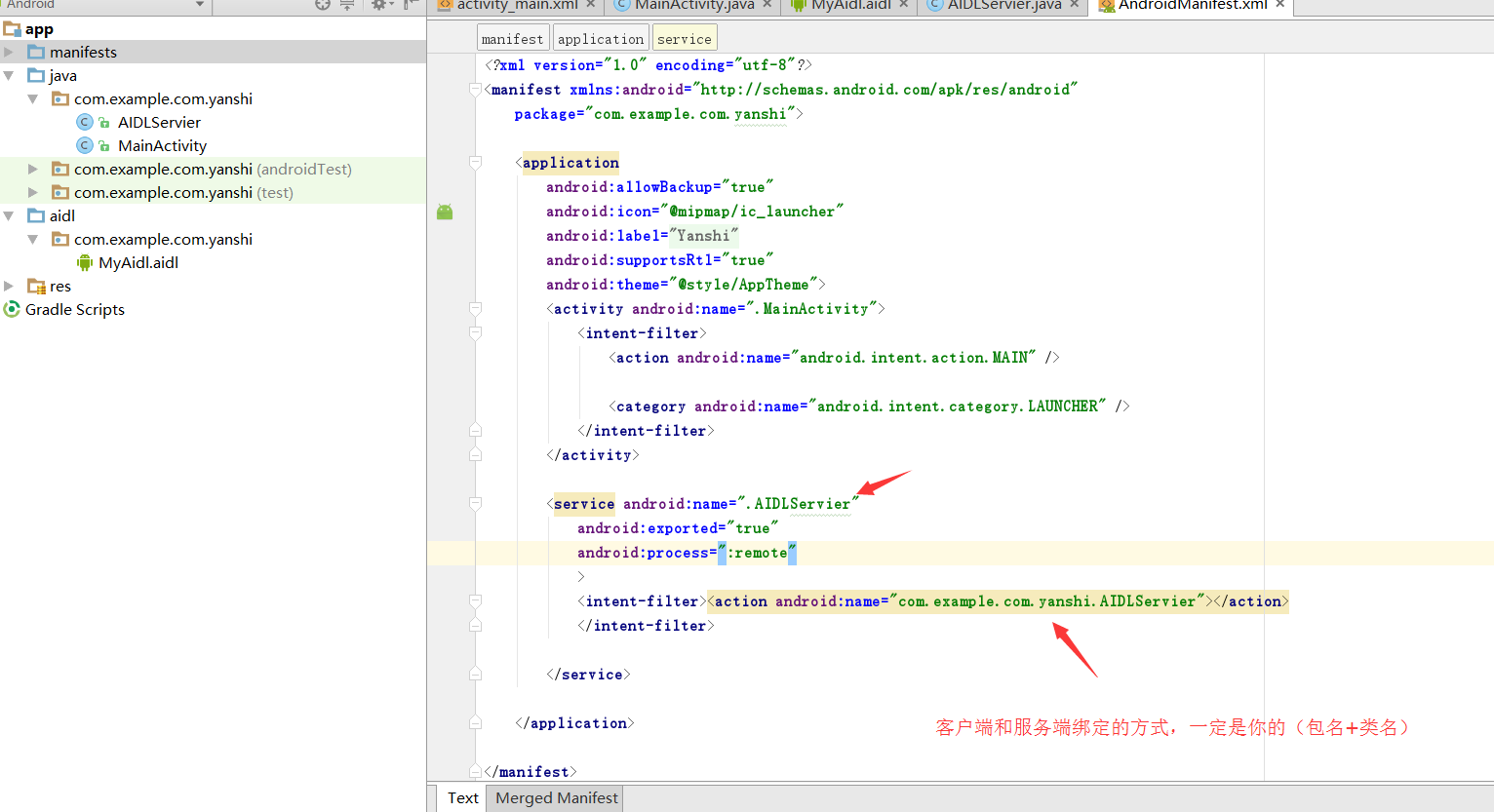1494x812 pixels.
Task: Select the Text tab at bottom
Action: [463, 798]
